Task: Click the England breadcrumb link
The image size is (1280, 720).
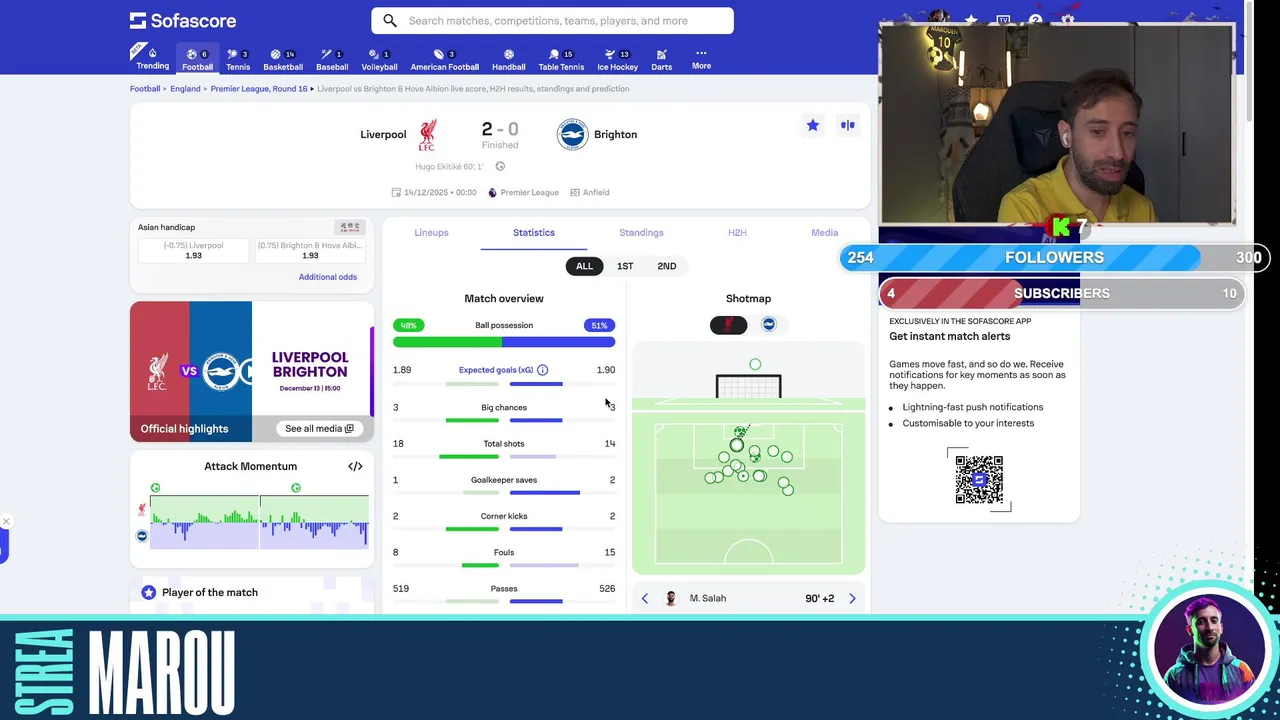Action: pyautogui.click(x=185, y=89)
